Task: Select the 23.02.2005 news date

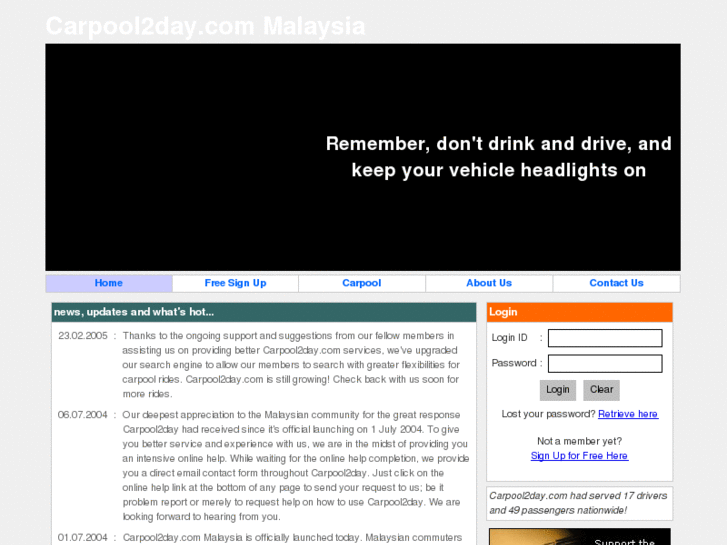Action: (x=83, y=336)
